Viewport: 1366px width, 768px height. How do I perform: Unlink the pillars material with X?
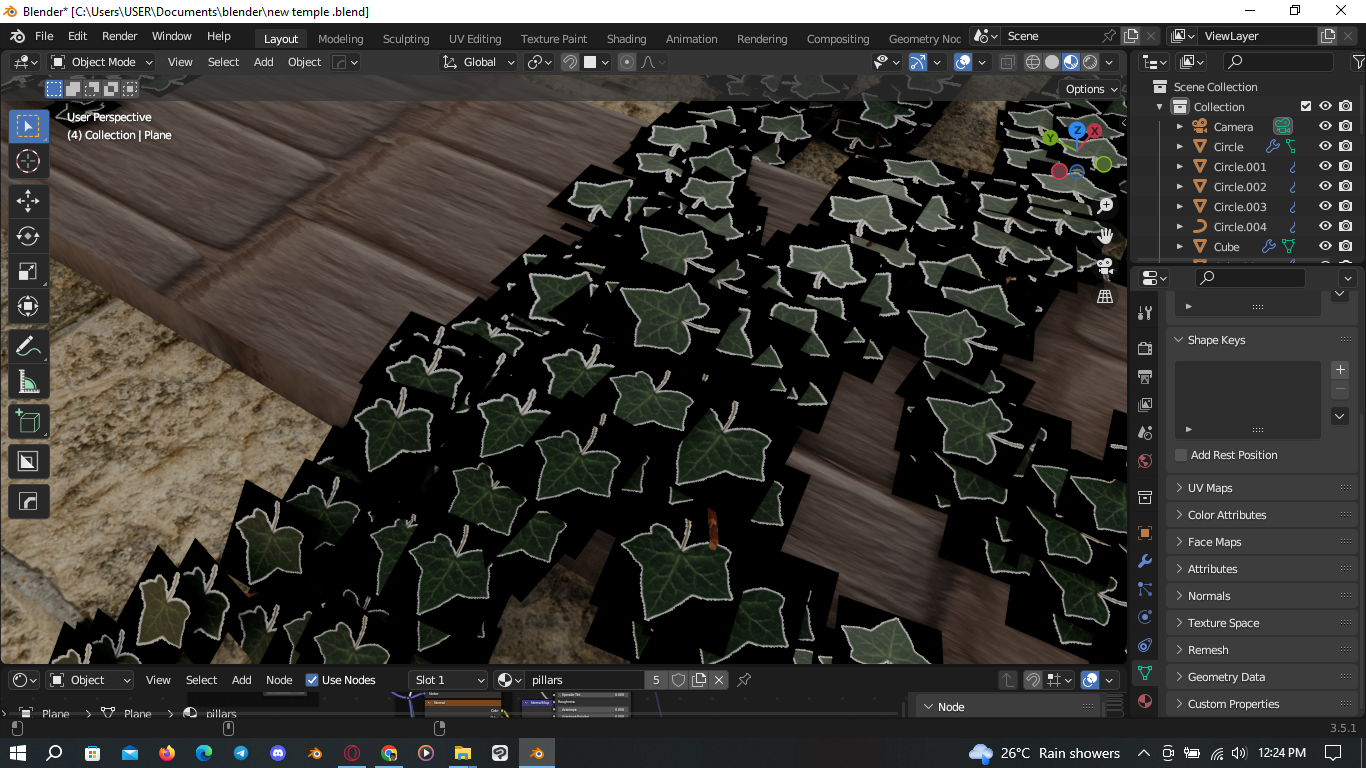pyautogui.click(x=718, y=680)
